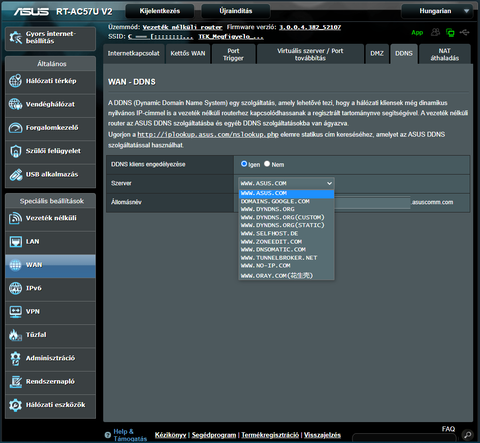This screenshot has height=443, width=480.
Task: Click the TEK_Megfigyelo SSID link
Action: pyautogui.click(x=231, y=37)
